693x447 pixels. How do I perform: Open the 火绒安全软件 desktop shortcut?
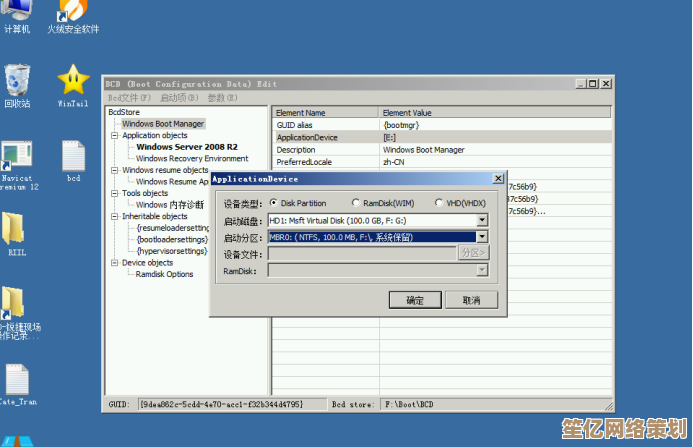click(x=72, y=12)
